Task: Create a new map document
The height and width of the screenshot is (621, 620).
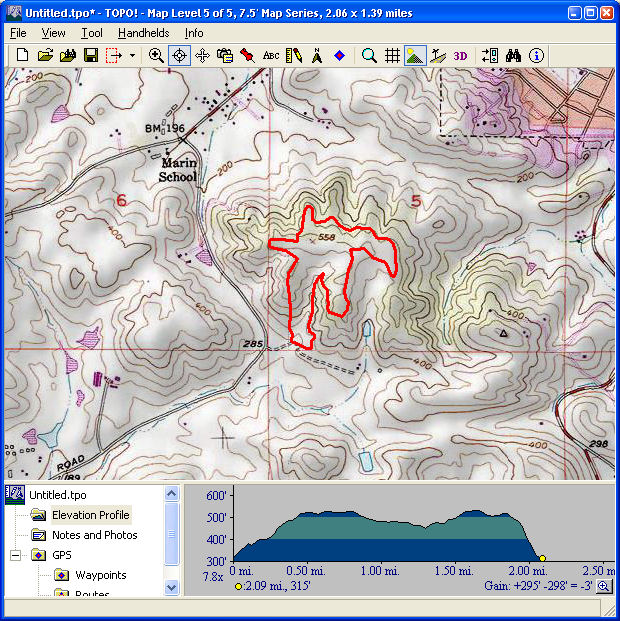Action: pos(22,56)
